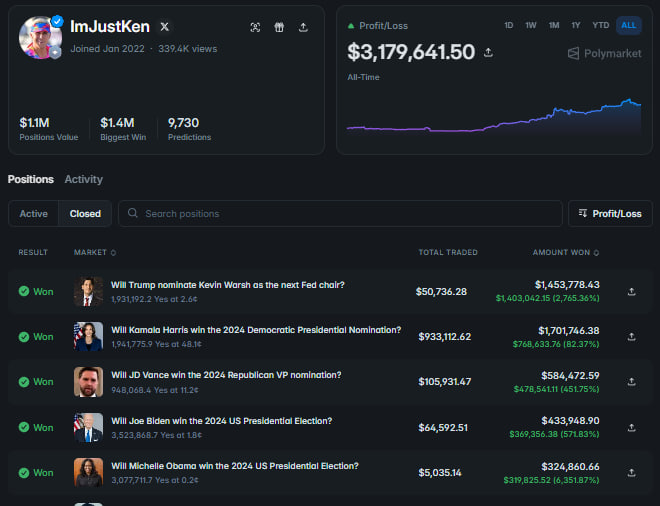This screenshot has height=506, width=660.
Task: Click the ImJustKen username
Action: tap(110, 27)
